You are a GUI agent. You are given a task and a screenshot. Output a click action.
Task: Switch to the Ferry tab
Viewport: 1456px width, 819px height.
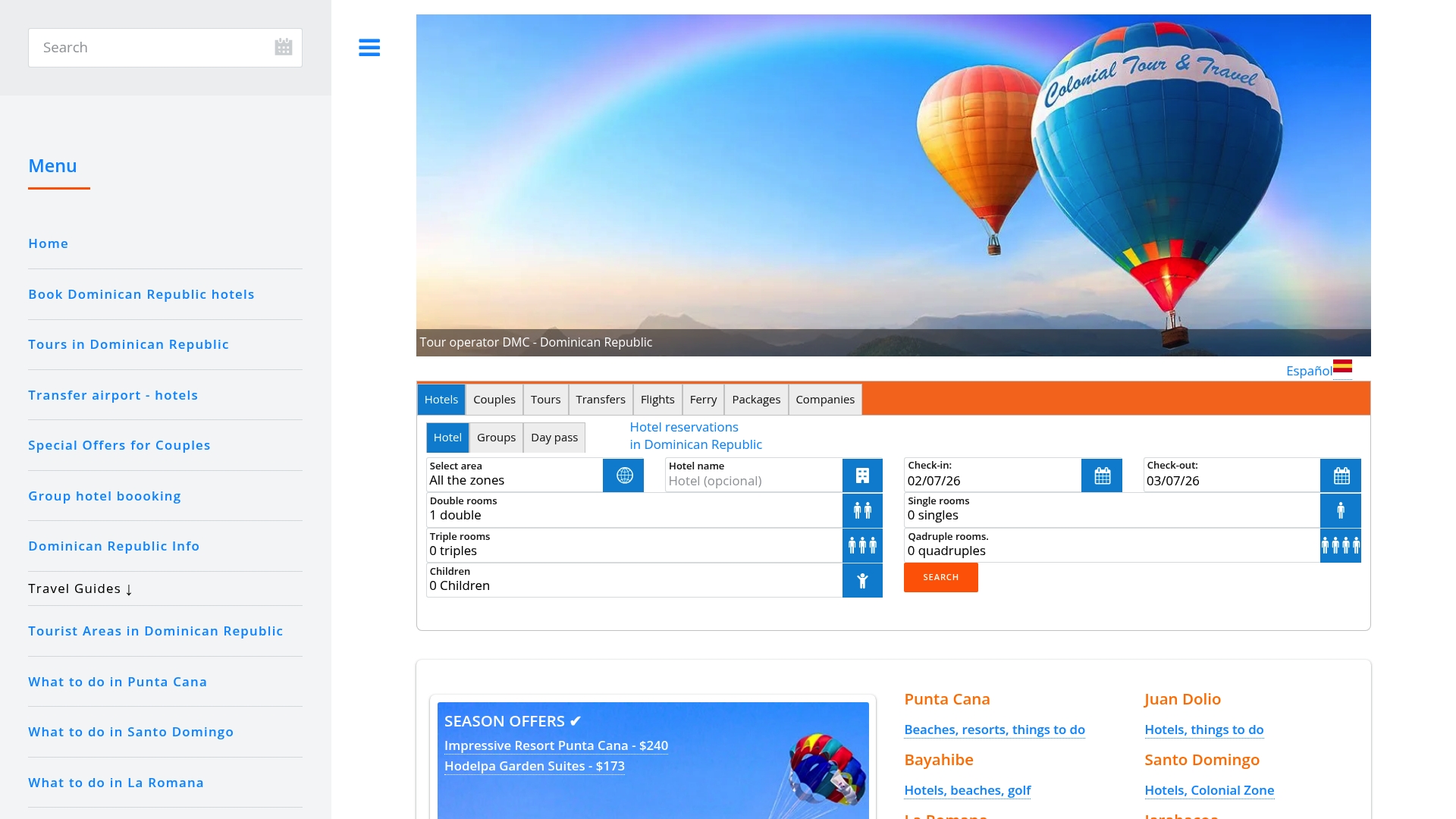point(703,400)
